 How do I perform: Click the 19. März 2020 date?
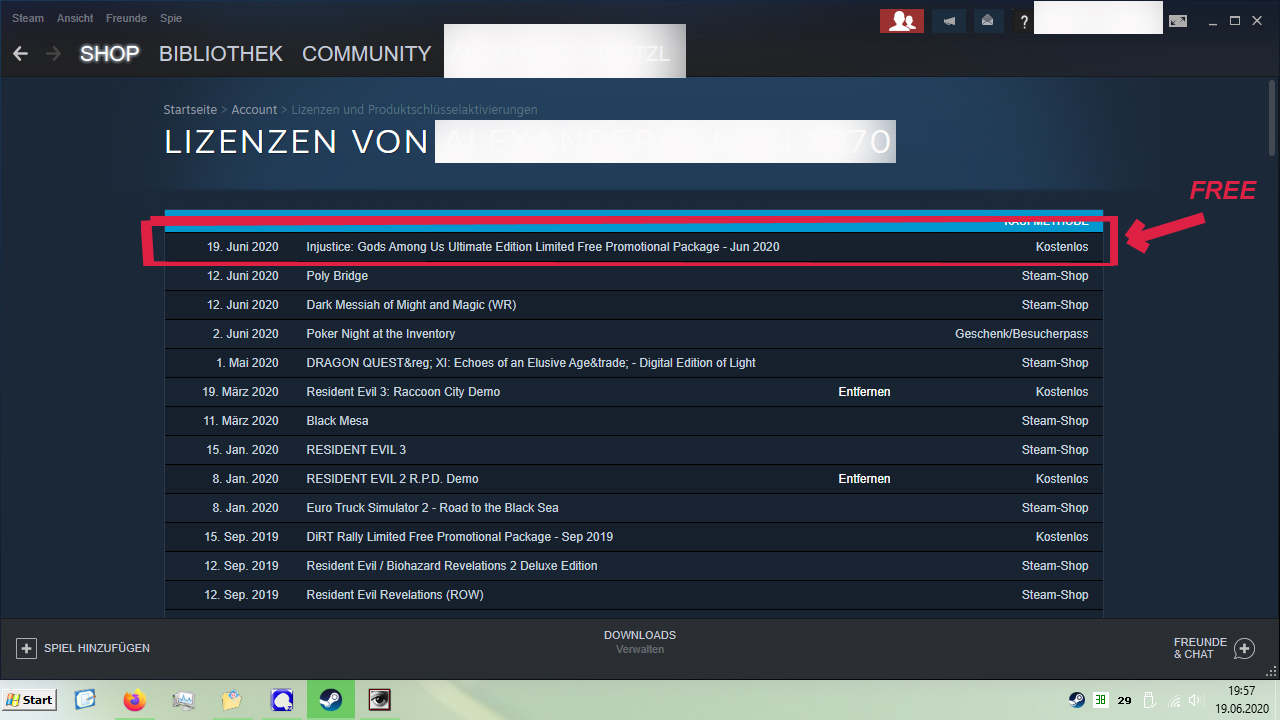pos(241,392)
